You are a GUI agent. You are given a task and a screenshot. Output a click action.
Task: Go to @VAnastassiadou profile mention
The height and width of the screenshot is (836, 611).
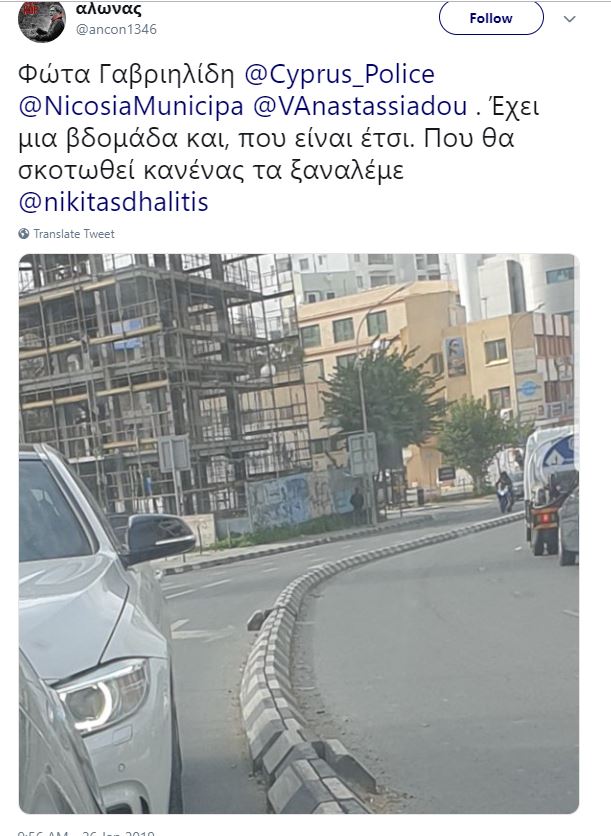click(360, 106)
